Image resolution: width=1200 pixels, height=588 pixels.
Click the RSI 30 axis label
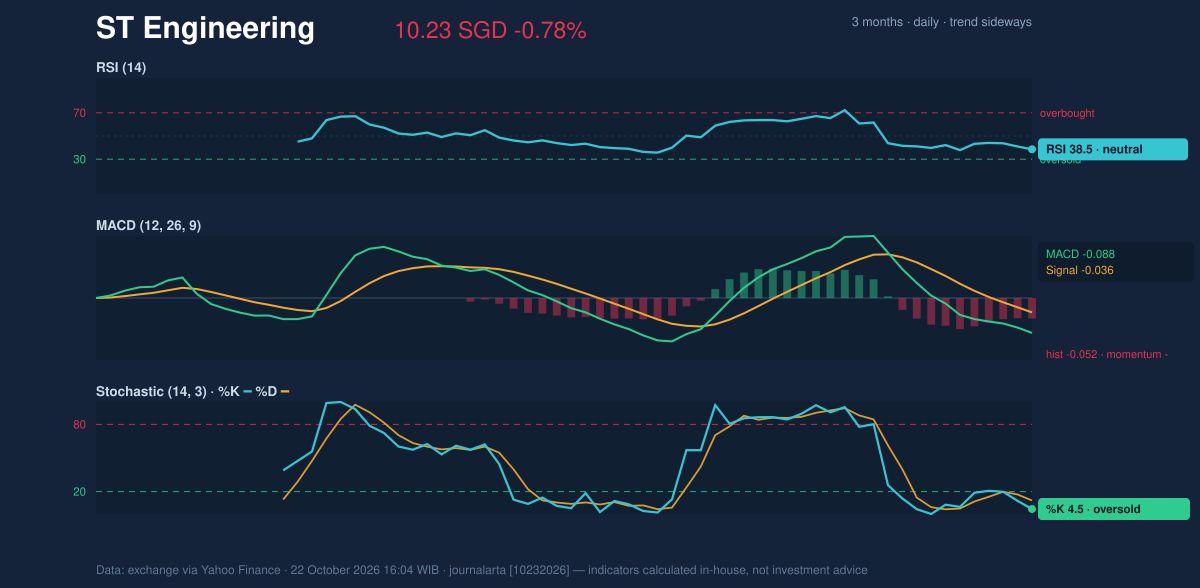pyautogui.click(x=79, y=159)
